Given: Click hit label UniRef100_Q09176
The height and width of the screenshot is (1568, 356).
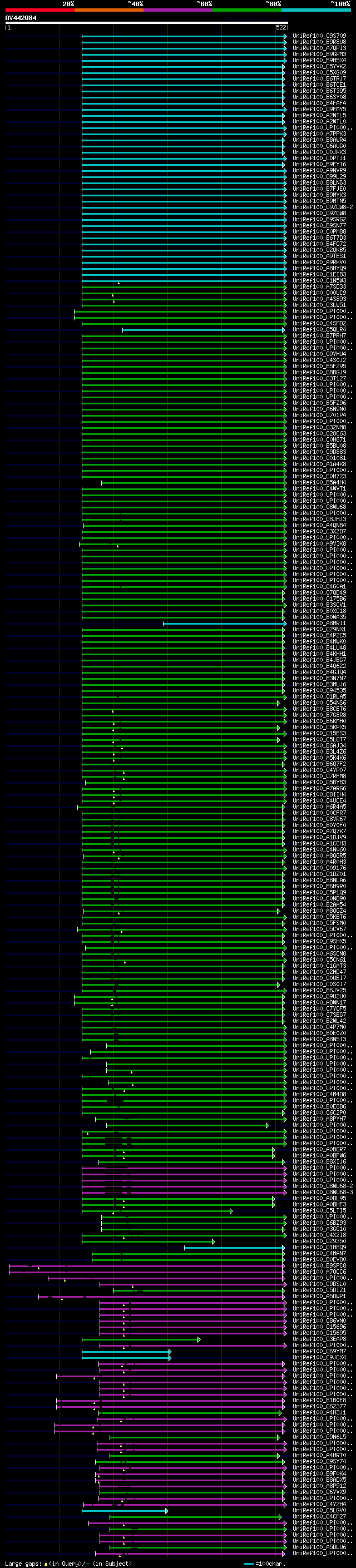Looking at the screenshot, I should point(319,868).
